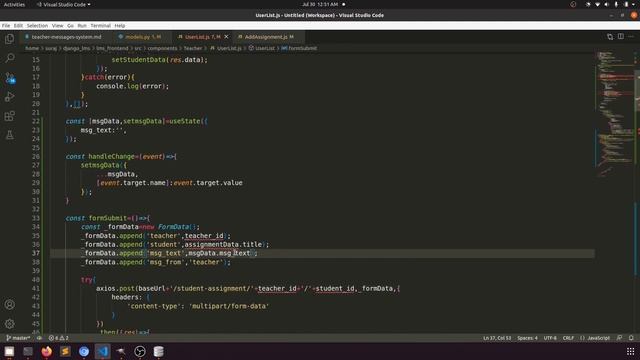The width and height of the screenshot is (640, 360).
Task: Open the Wi-Fi network indicator
Action: coord(598,4)
